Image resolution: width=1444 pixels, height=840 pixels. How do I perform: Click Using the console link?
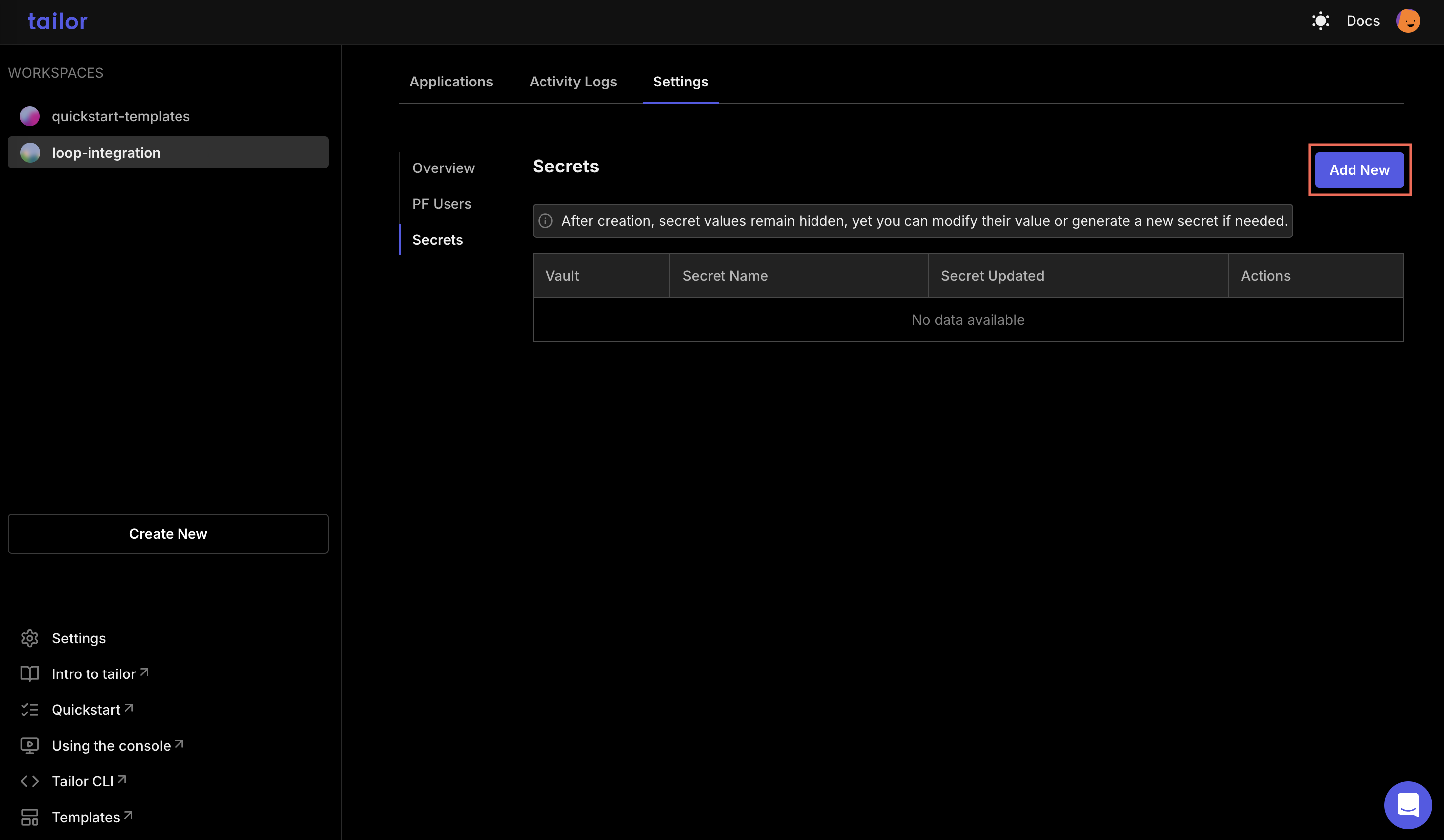pyautogui.click(x=110, y=745)
